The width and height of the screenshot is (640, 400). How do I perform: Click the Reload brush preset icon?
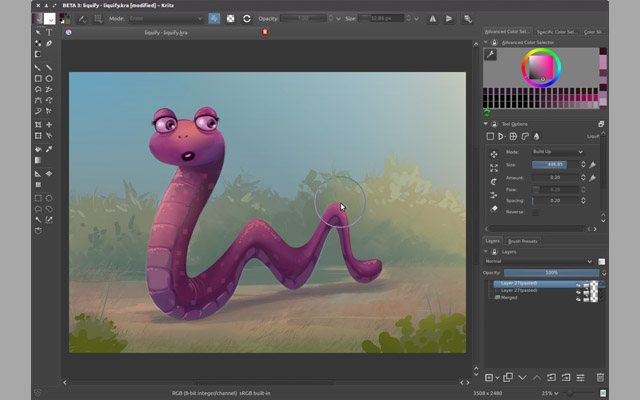pyautogui.click(x=247, y=19)
